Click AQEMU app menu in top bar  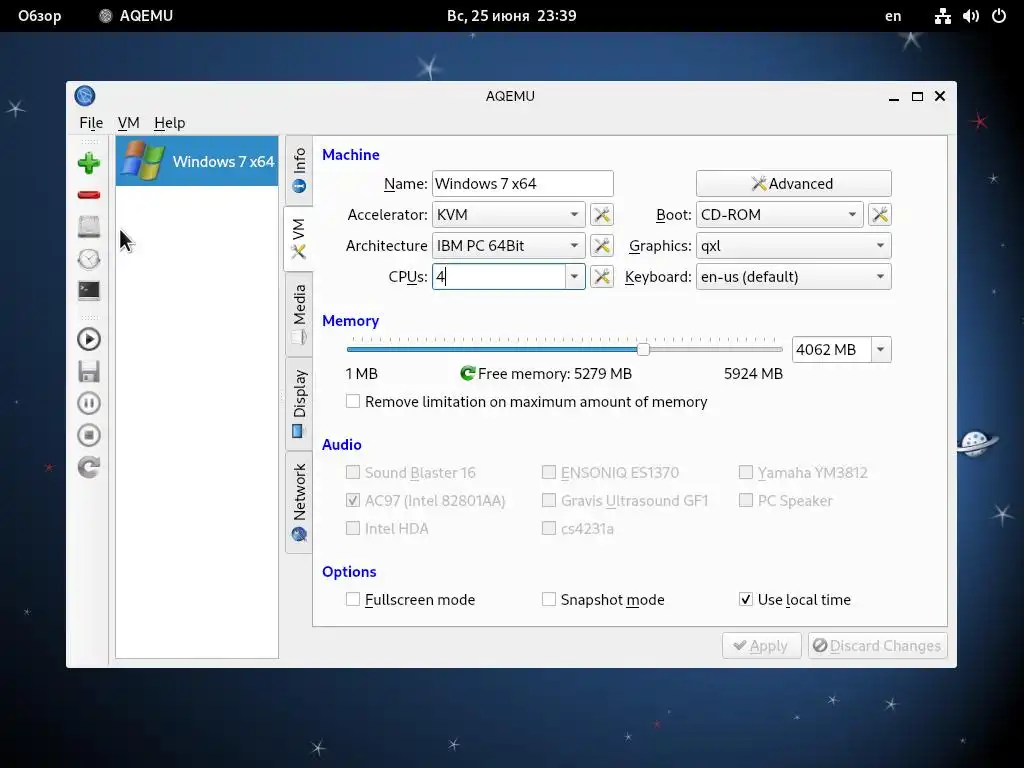tap(136, 16)
